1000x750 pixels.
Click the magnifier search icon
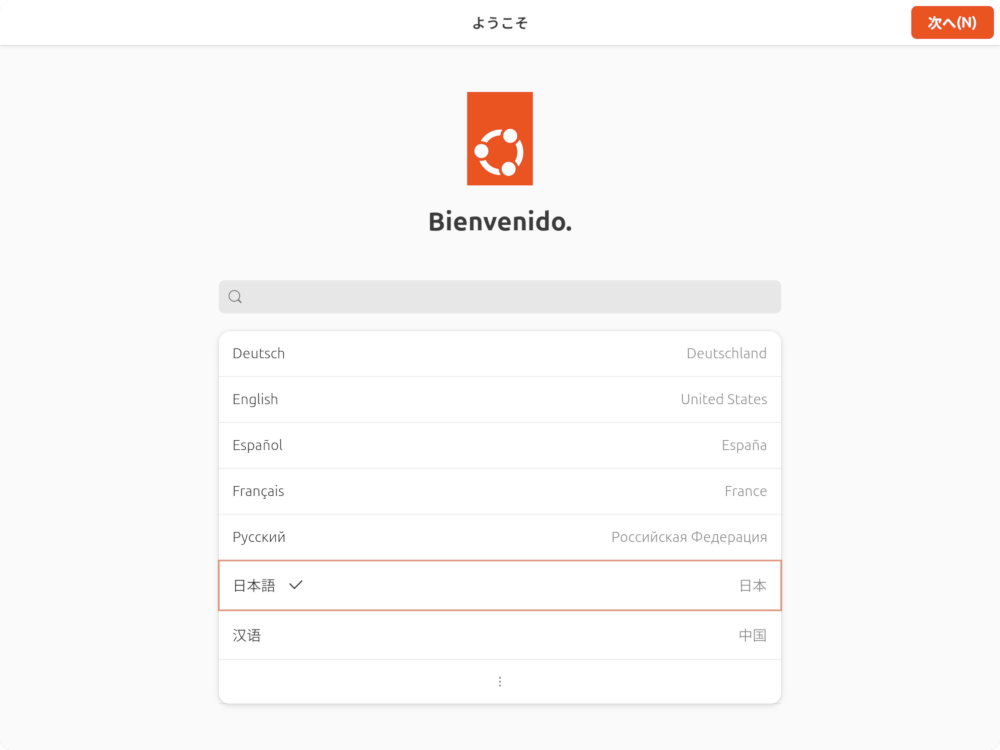click(x=235, y=296)
